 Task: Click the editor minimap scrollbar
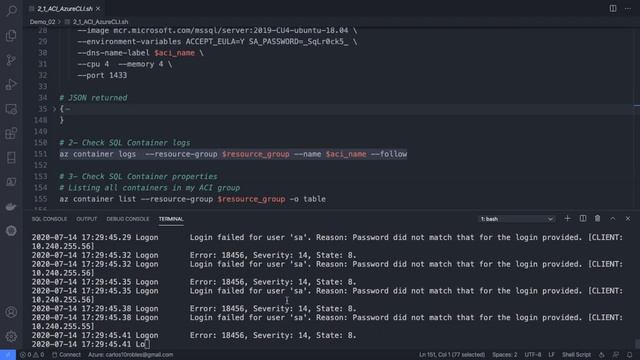pos(637,106)
